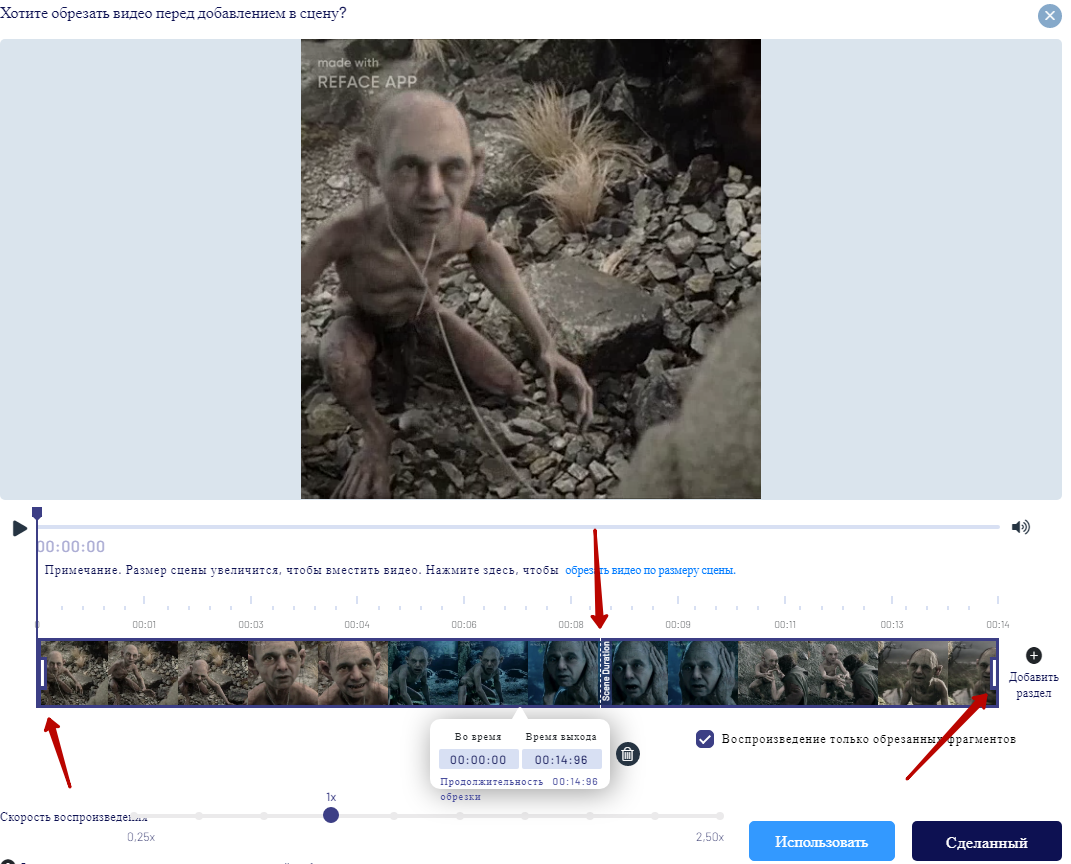The image size is (1071, 864).
Task: Click the current time display 00:00:00
Action: [71, 546]
